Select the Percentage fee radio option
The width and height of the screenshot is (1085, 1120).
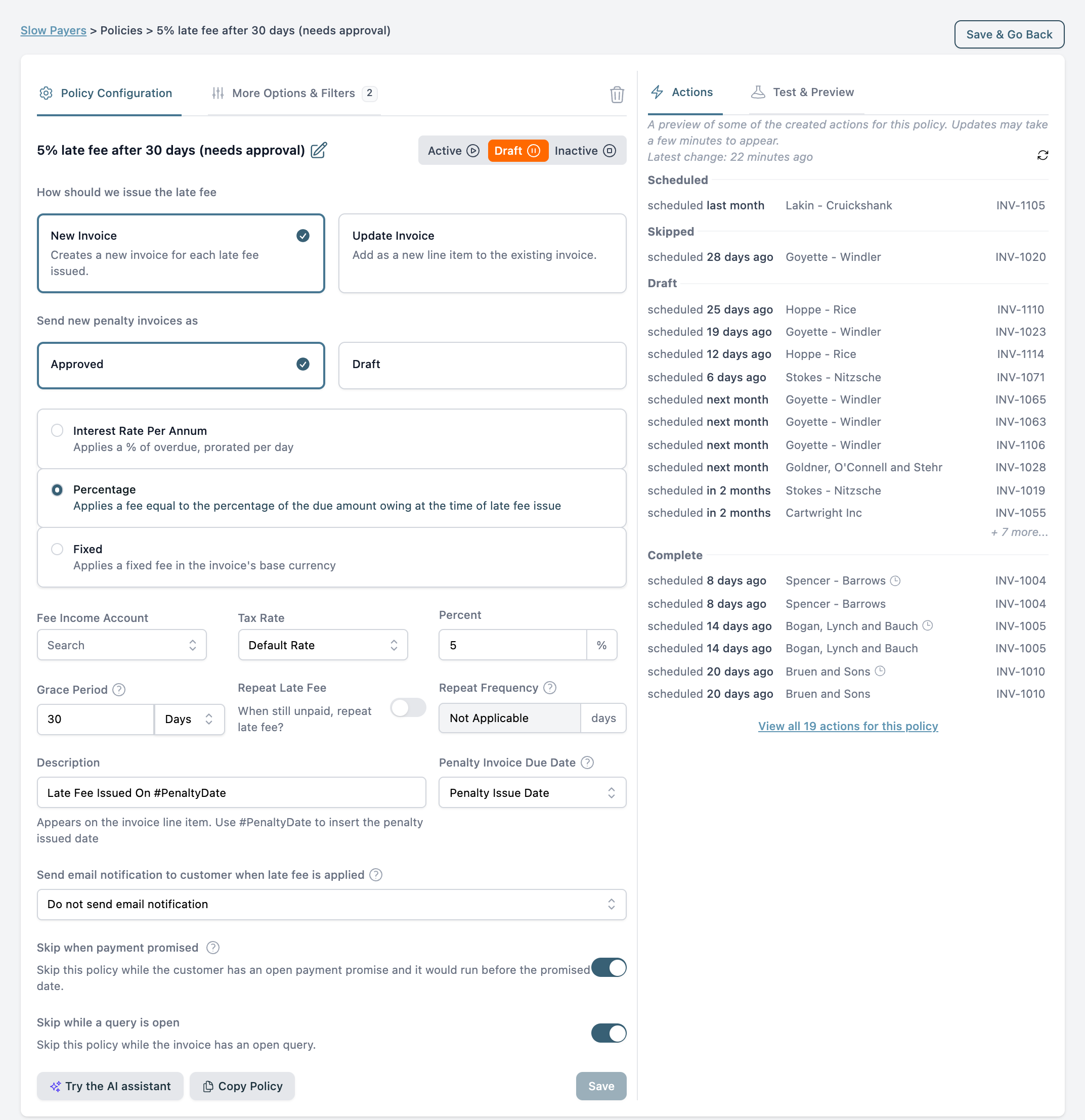click(x=57, y=489)
